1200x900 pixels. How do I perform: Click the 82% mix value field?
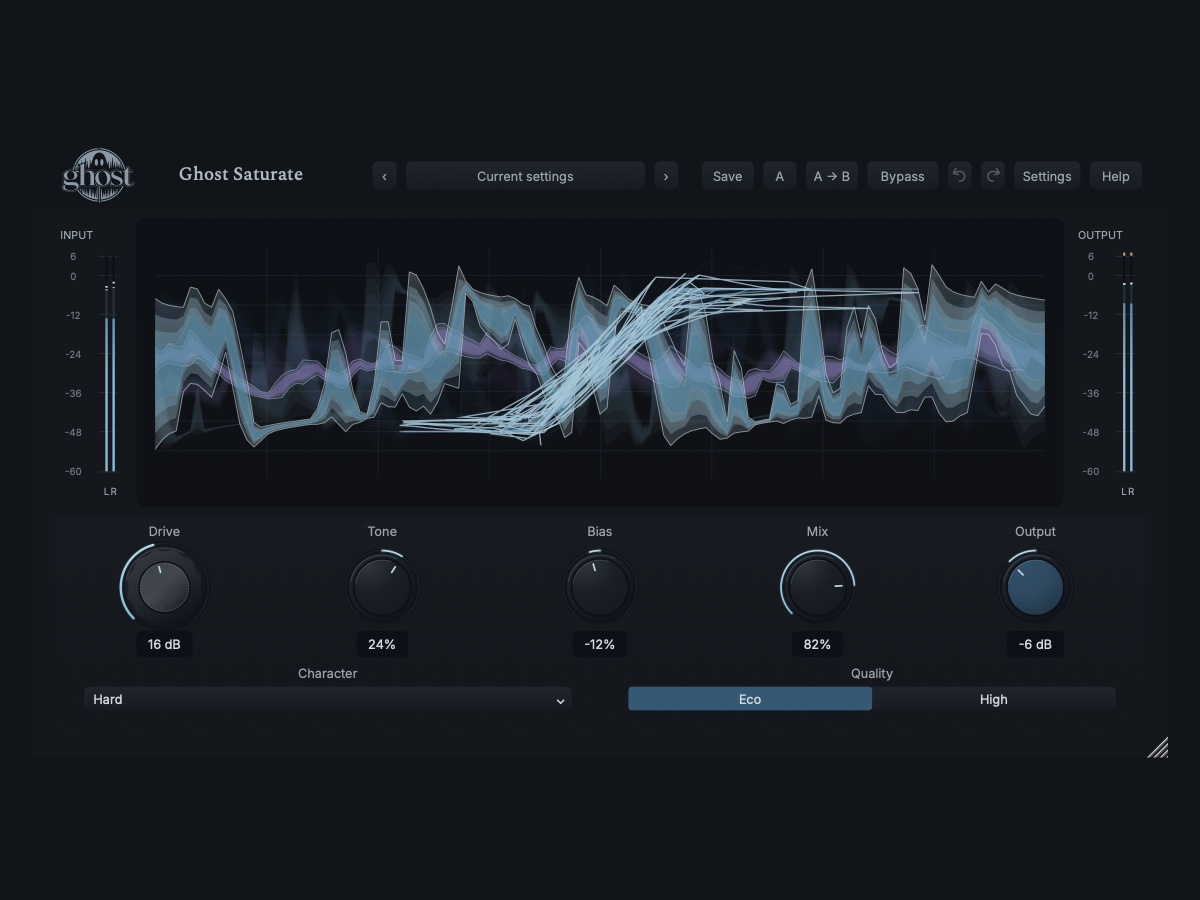tap(818, 644)
